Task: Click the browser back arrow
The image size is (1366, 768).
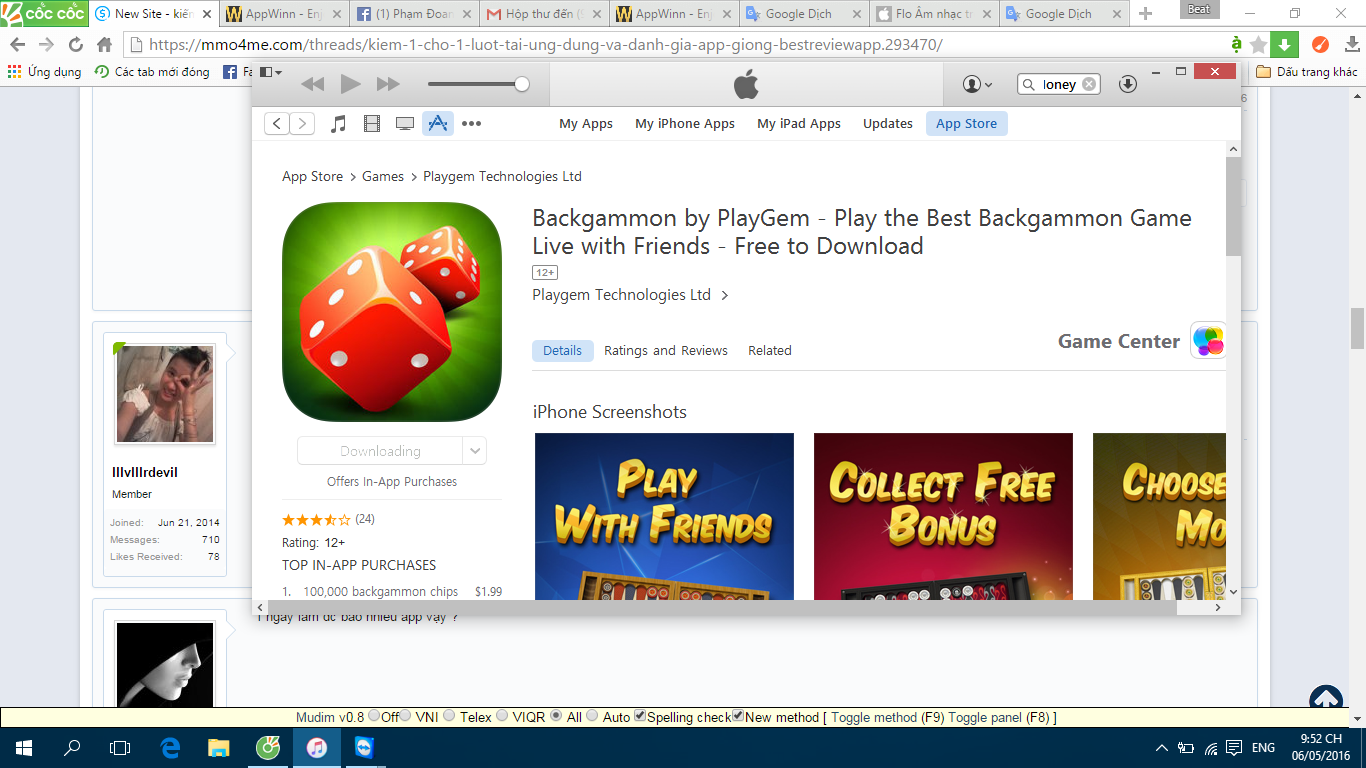Action: coord(18,45)
